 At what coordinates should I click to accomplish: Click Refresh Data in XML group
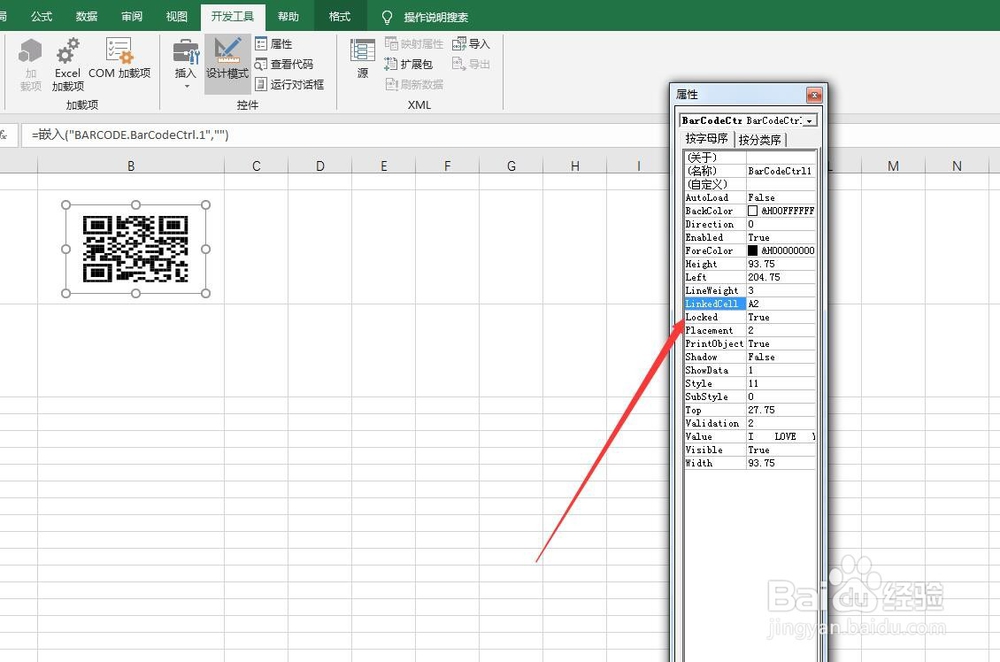[x=414, y=84]
